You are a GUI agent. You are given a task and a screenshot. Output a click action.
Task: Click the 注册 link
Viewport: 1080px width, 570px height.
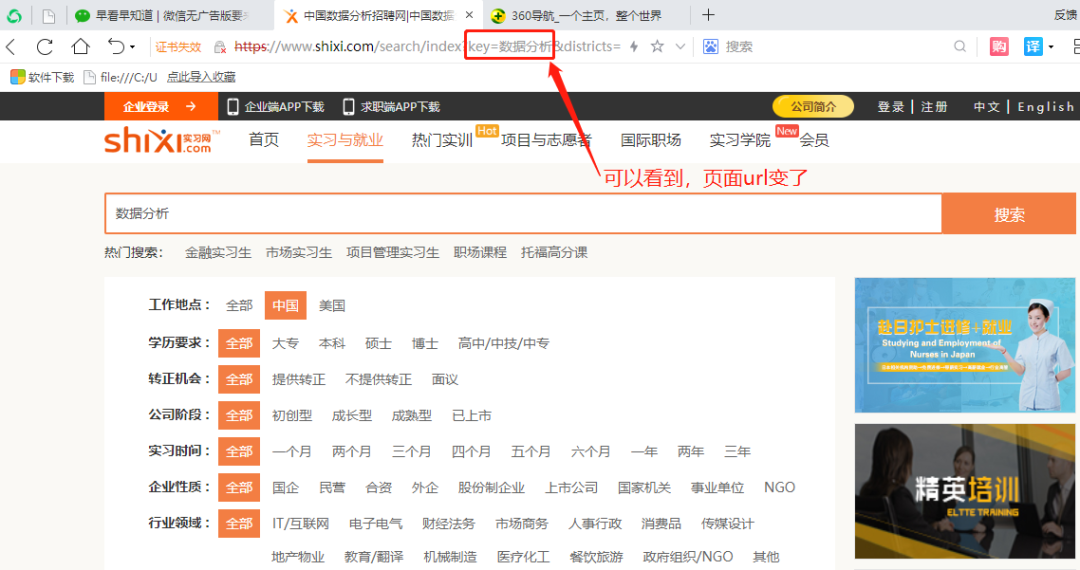click(x=934, y=107)
